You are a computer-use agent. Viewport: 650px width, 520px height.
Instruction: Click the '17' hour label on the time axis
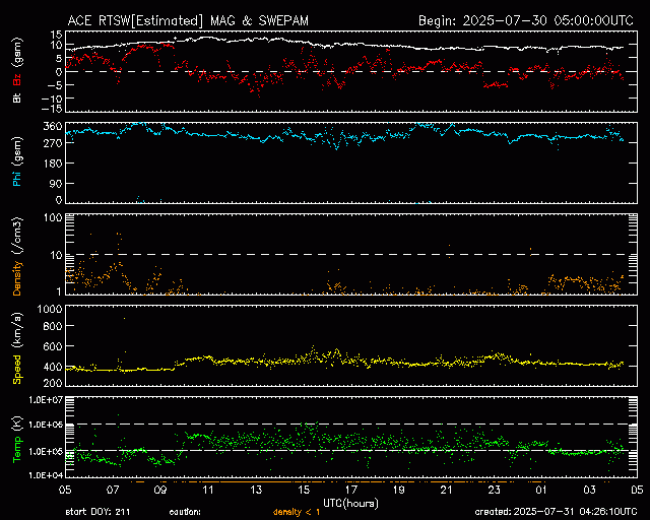[352, 490]
